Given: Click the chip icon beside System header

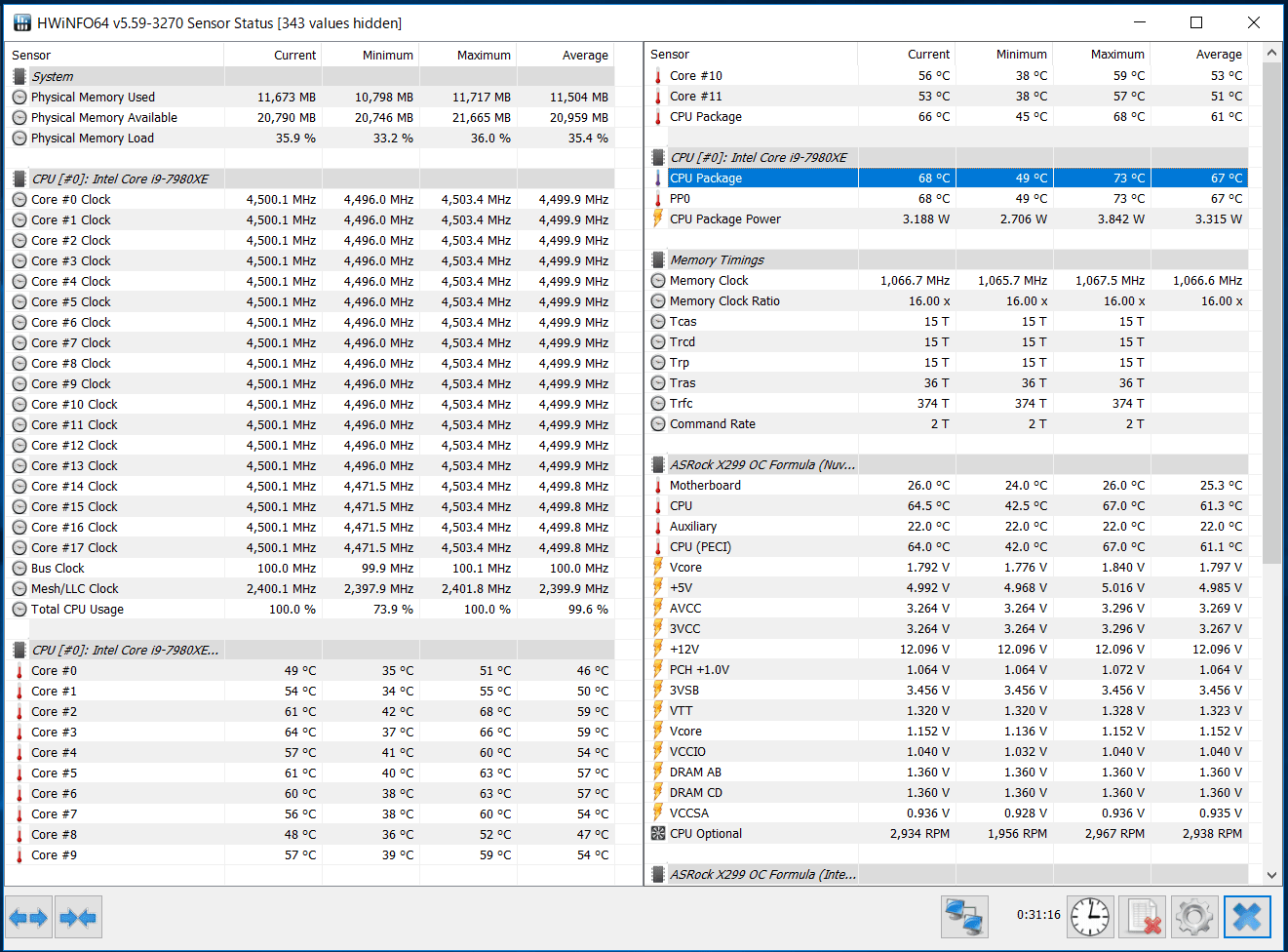Looking at the screenshot, I should [20, 76].
